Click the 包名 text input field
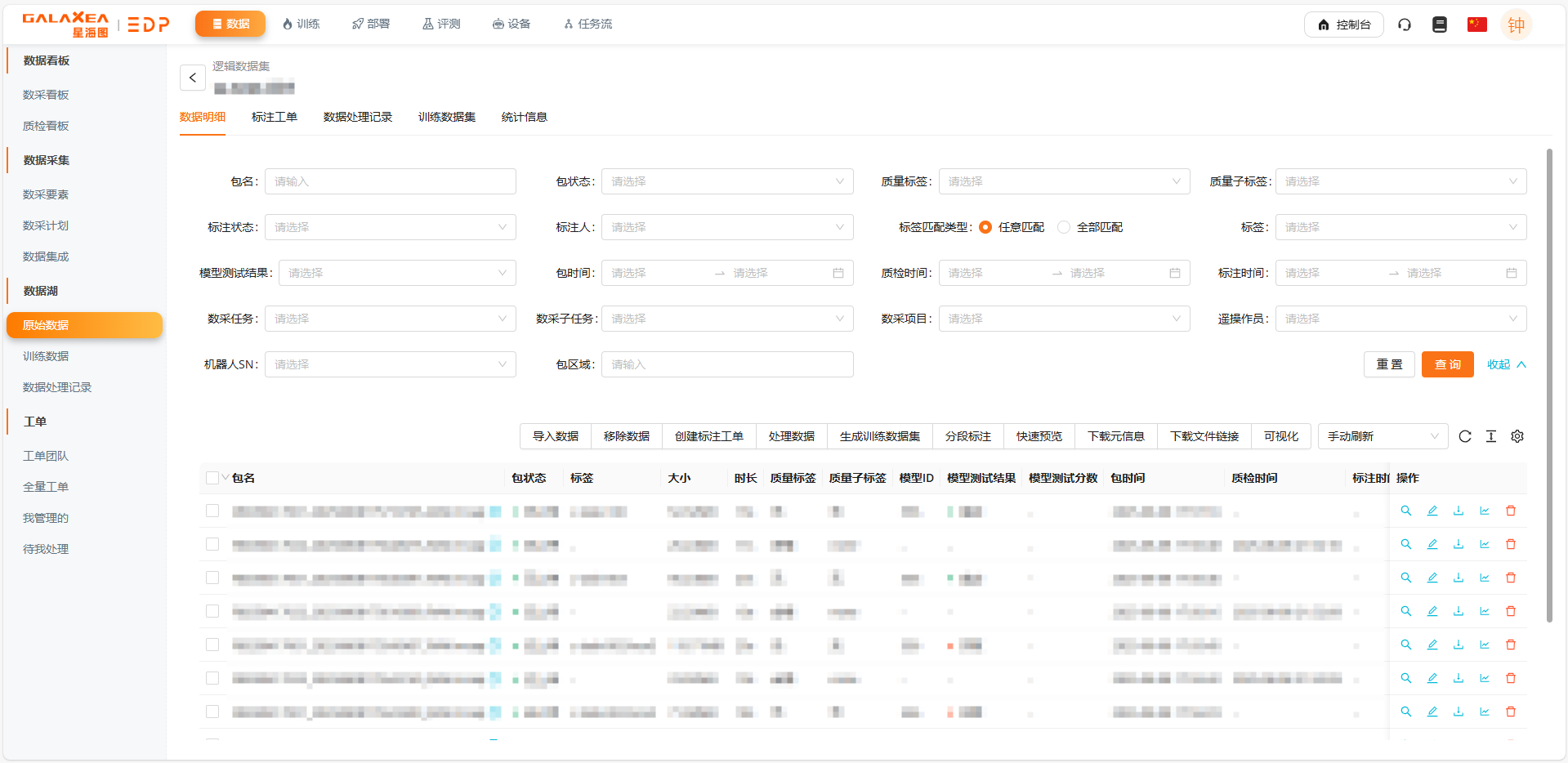Screen dimensions: 1568x763 (390, 181)
